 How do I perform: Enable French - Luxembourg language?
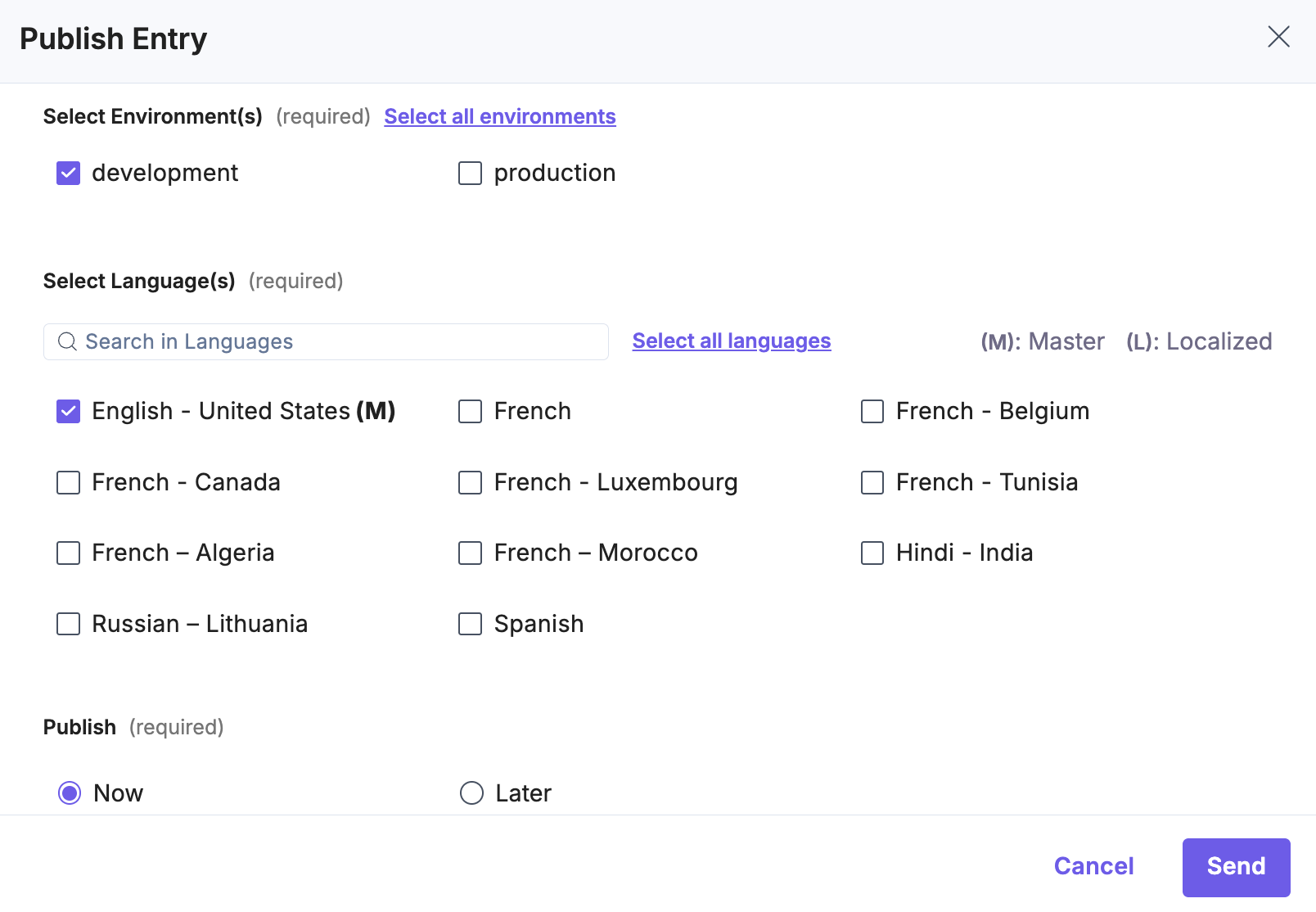[x=471, y=483]
